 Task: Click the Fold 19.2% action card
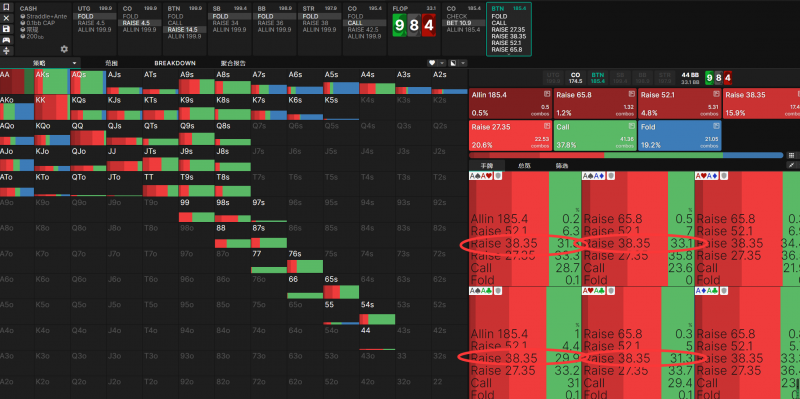[x=680, y=136]
